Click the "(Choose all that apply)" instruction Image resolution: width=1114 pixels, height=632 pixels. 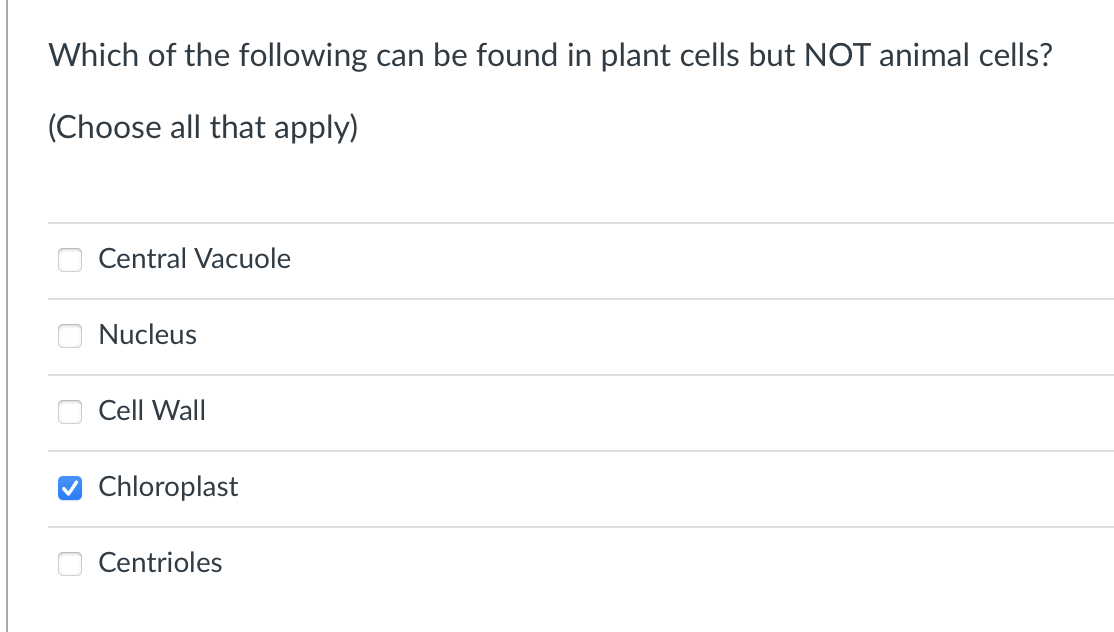[x=203, y=128]
